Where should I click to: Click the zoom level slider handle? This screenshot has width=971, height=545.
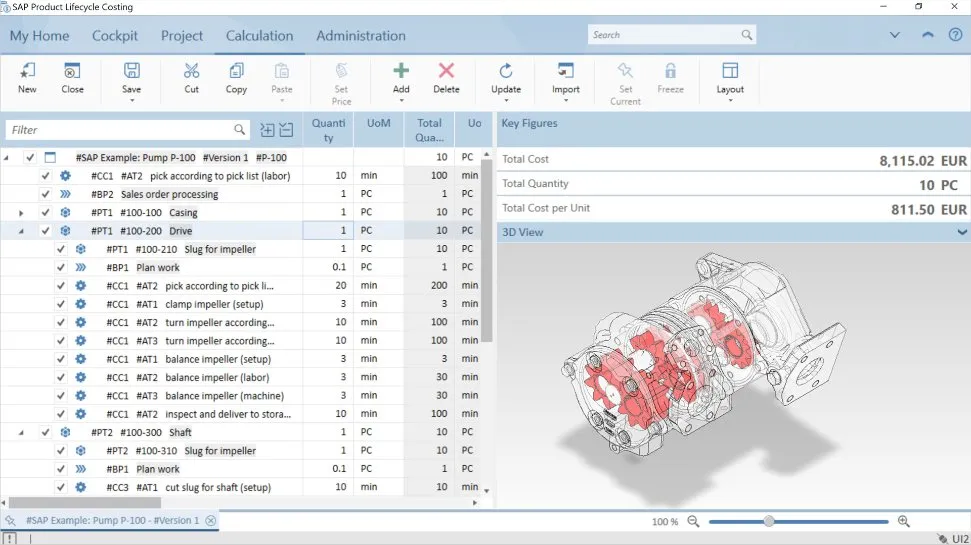[768, 521]
